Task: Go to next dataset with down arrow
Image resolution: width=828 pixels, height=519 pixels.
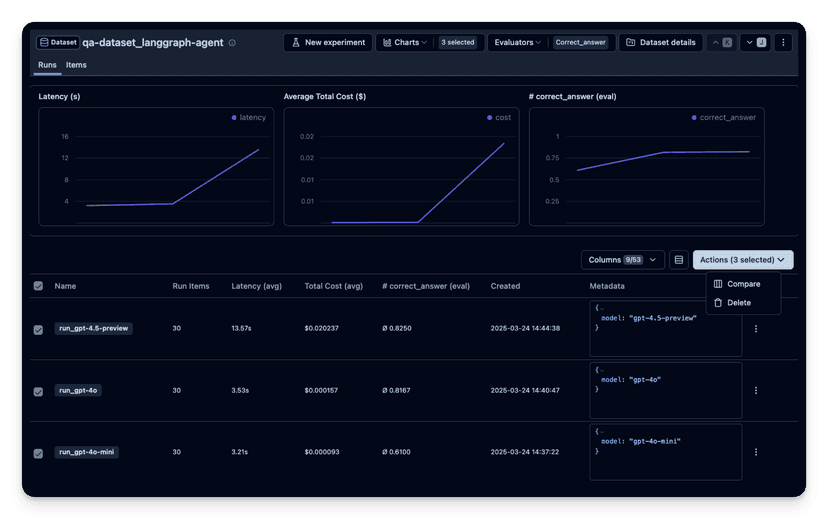Action: pyautogui.click(x=755, y=42)
